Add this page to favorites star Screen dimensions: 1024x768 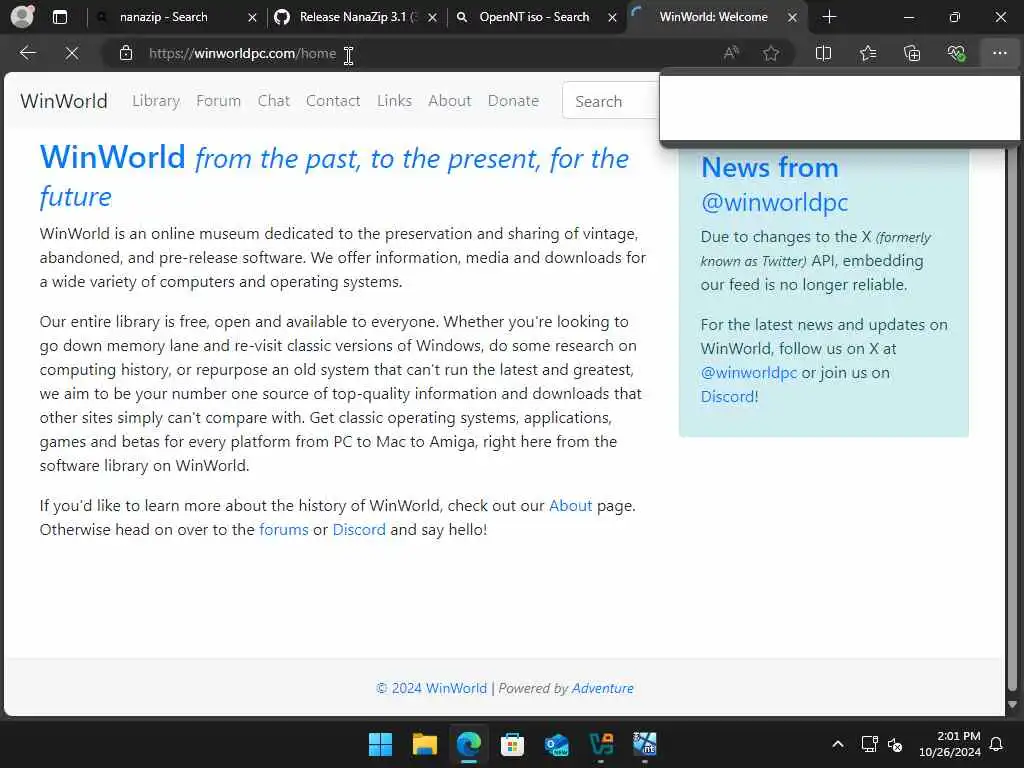[771, 53]
